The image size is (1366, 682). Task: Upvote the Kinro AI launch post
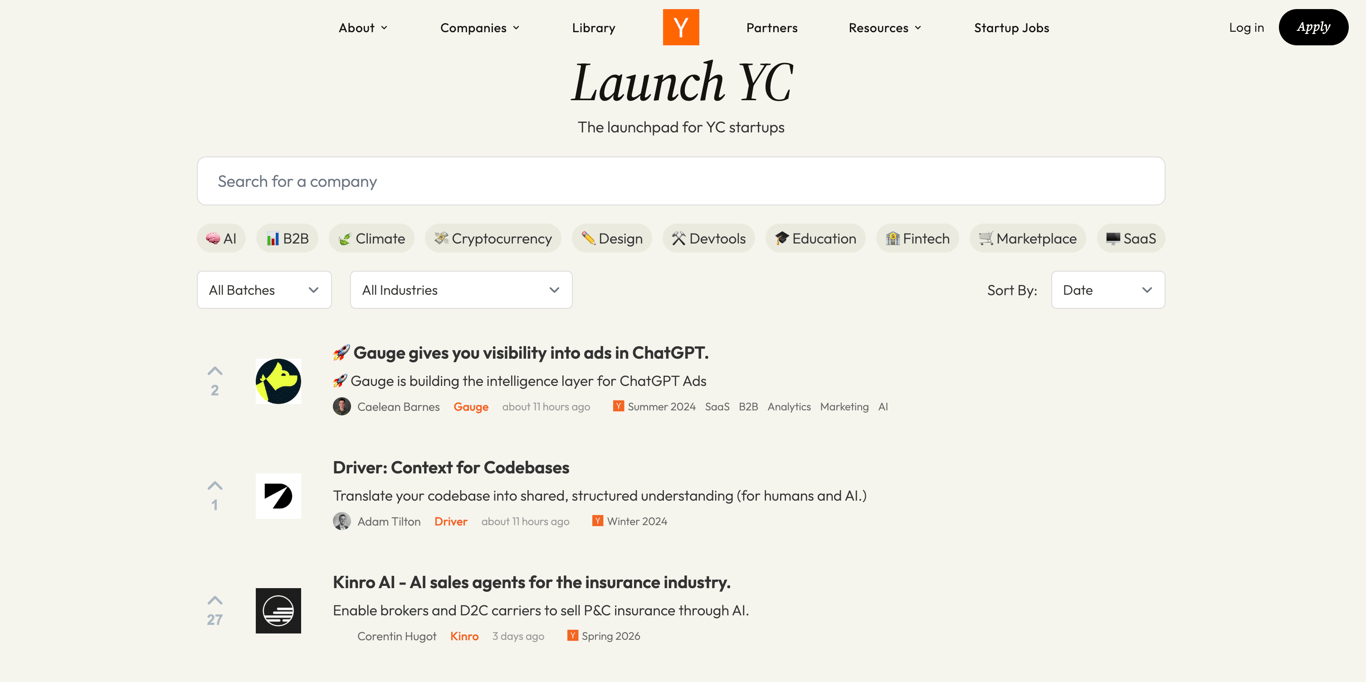215,601
